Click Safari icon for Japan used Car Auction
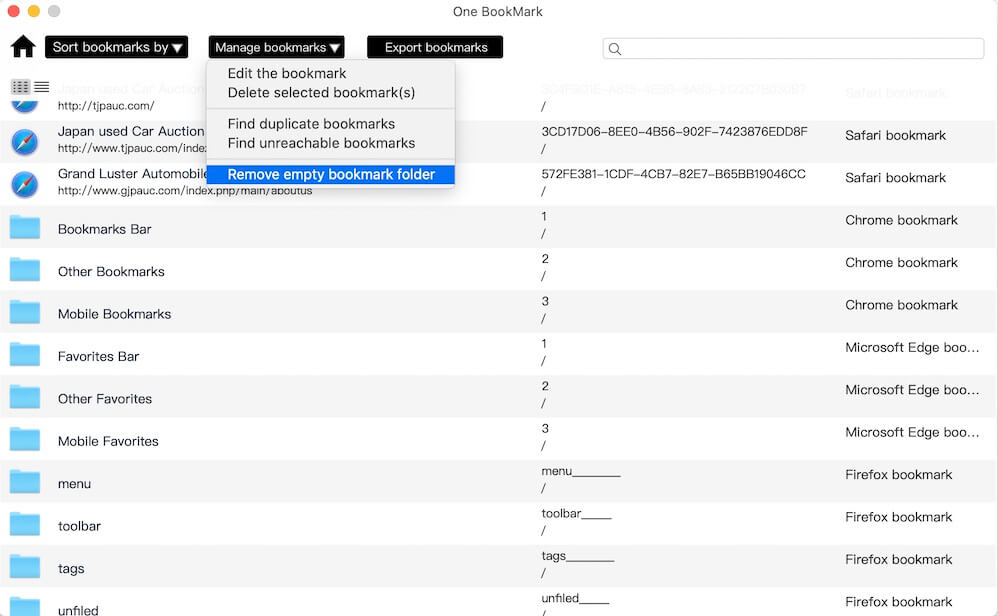This screenshot has width=998, height=616. 25,141
